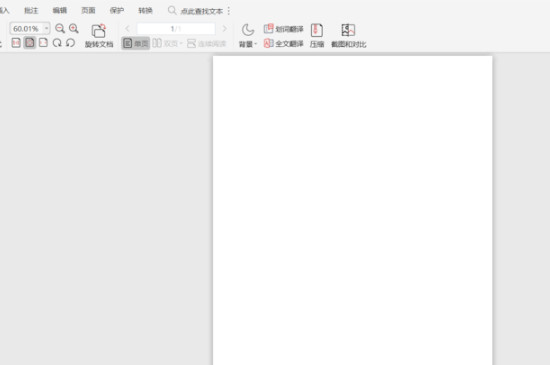Image resolution: width=550 pixels, height=365 pixels.
Task: Open the 批注 annotation menu tab
Action: pos(31,11)
